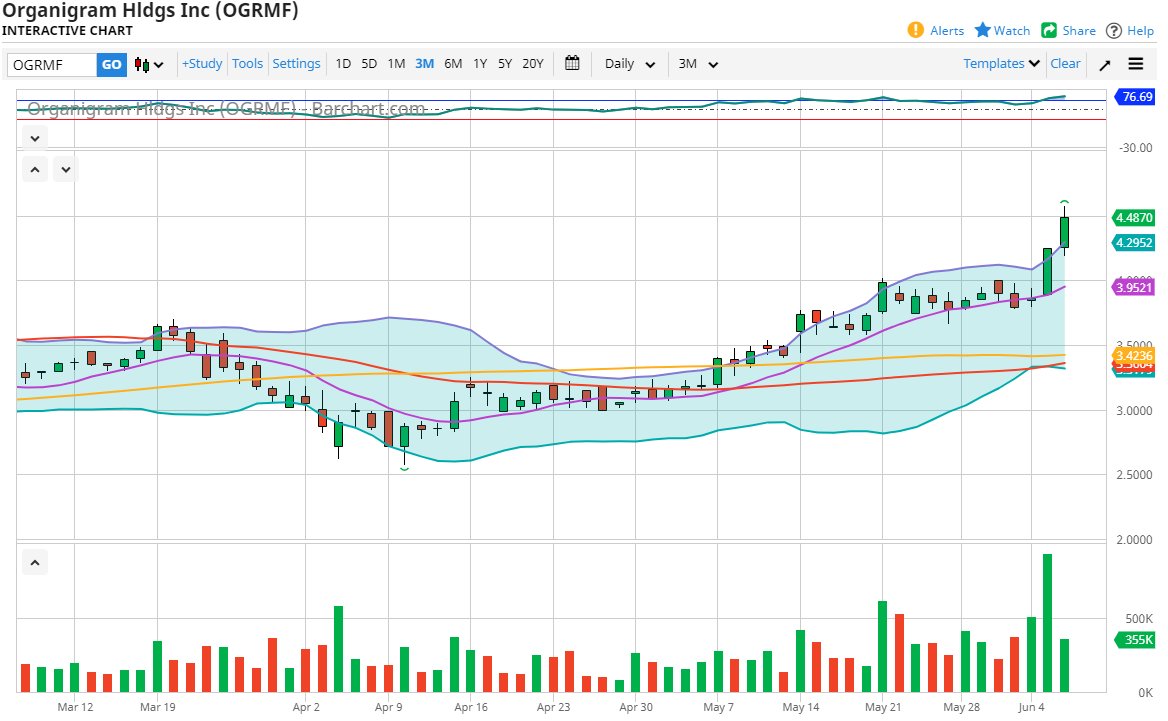This screenshot has width=1168, height=721.
Task: Click the OGRMF symbol input field
Action: pos(52,65)
